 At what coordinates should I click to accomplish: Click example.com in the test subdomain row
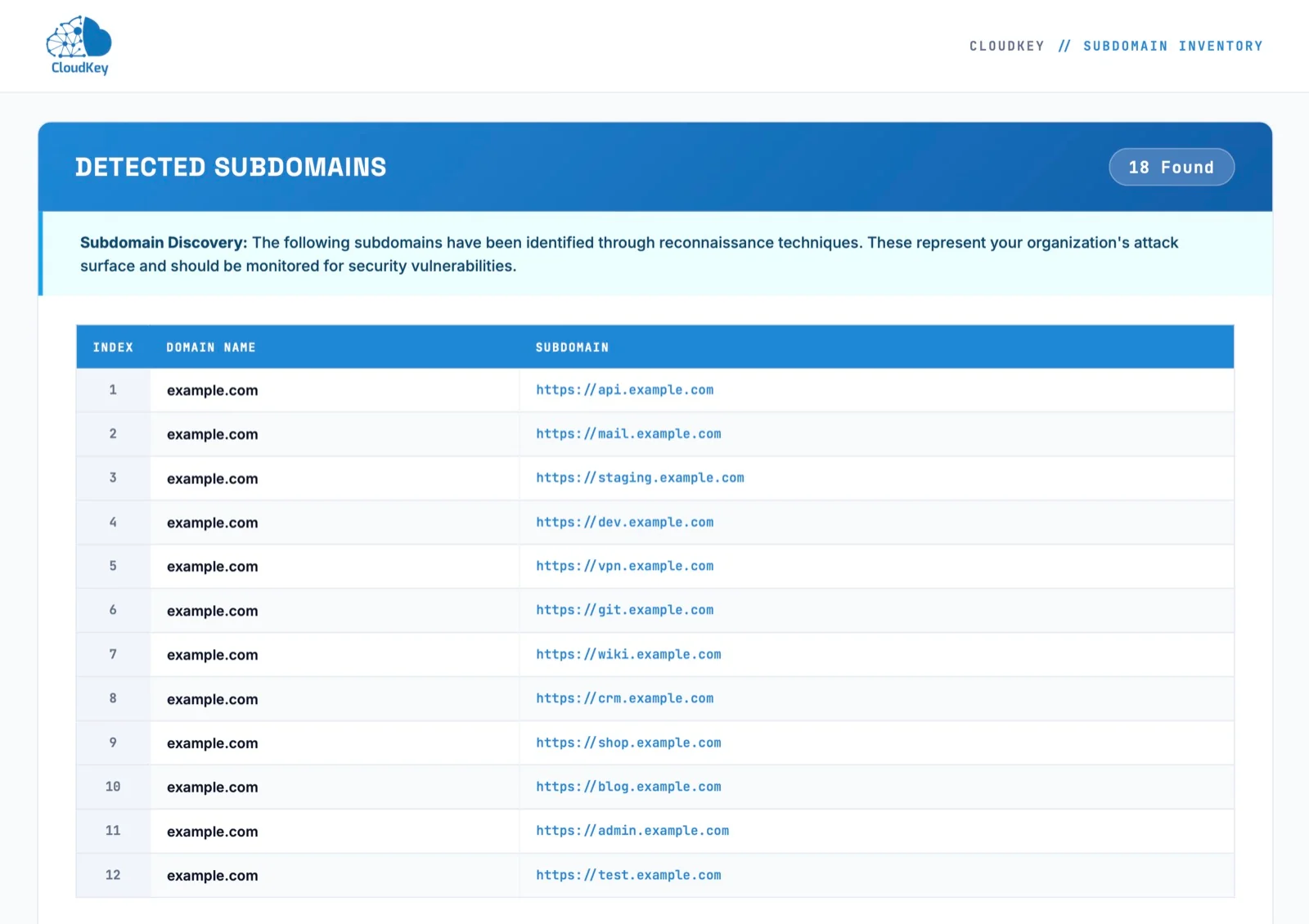212,877
